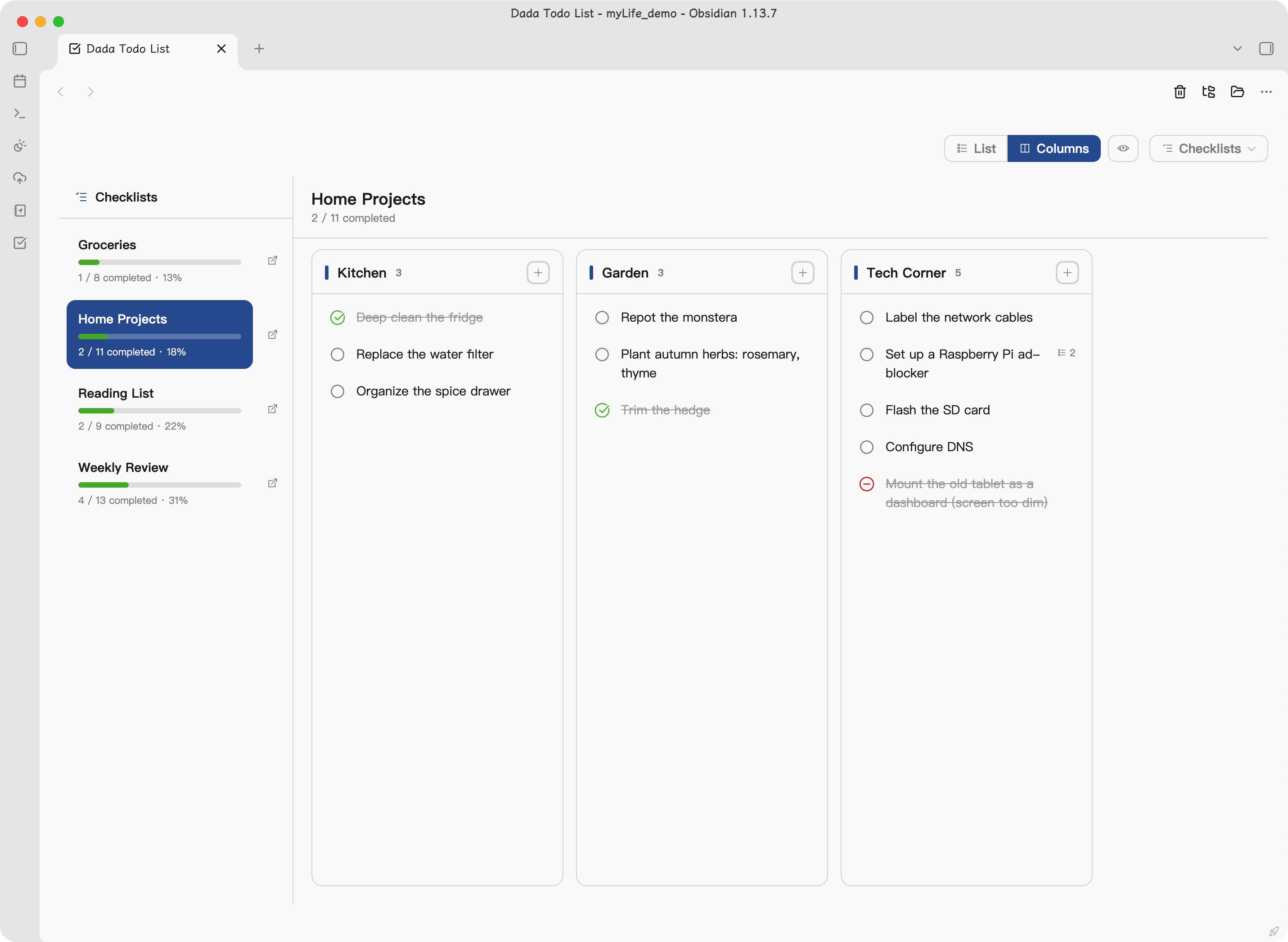This screenshot has height=942, width=1288.
Task: Add a task to Kitchen column
Action: (x=538, y=273)
